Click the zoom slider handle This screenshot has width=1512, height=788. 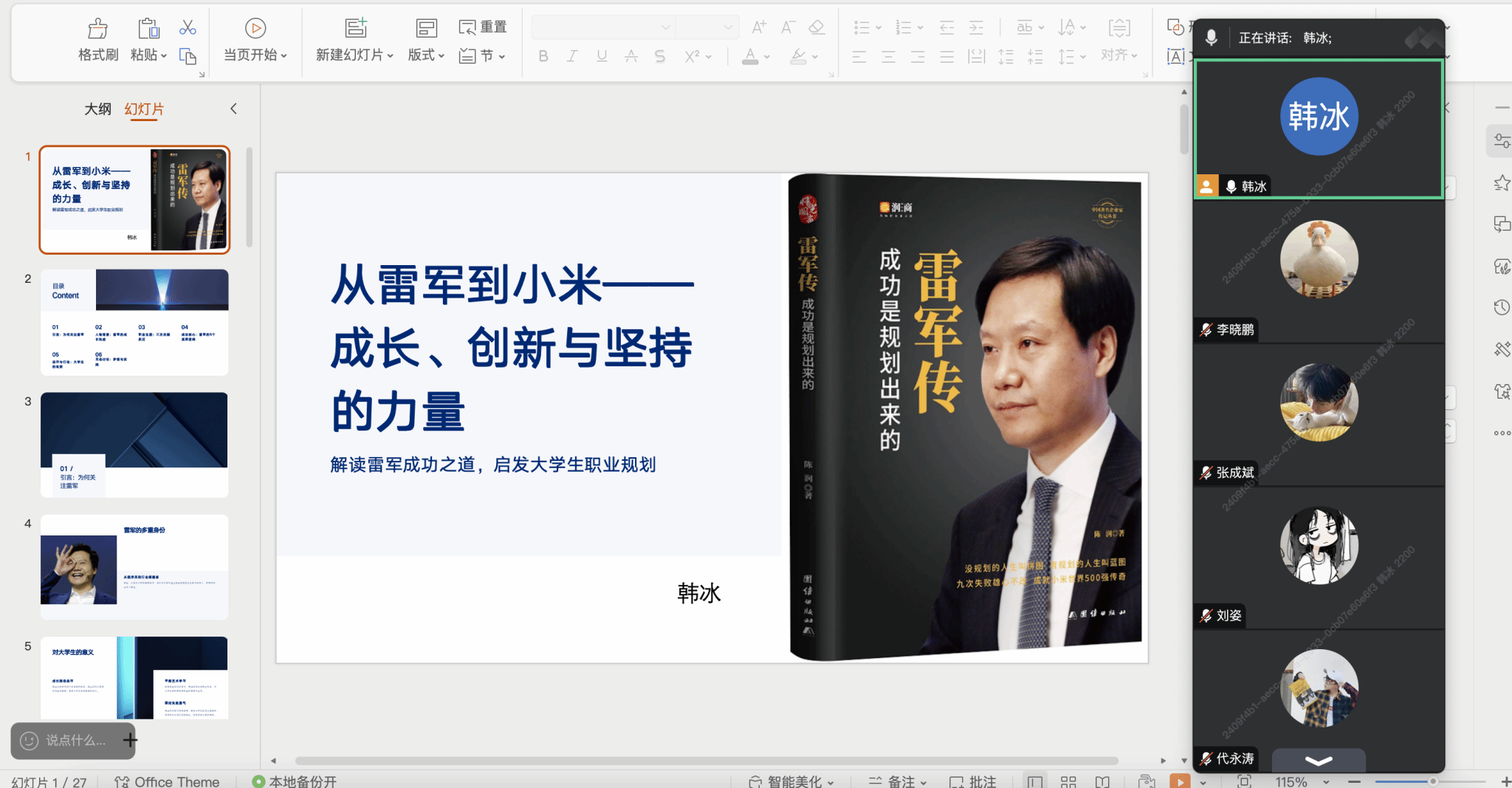tap(1432, 781)
